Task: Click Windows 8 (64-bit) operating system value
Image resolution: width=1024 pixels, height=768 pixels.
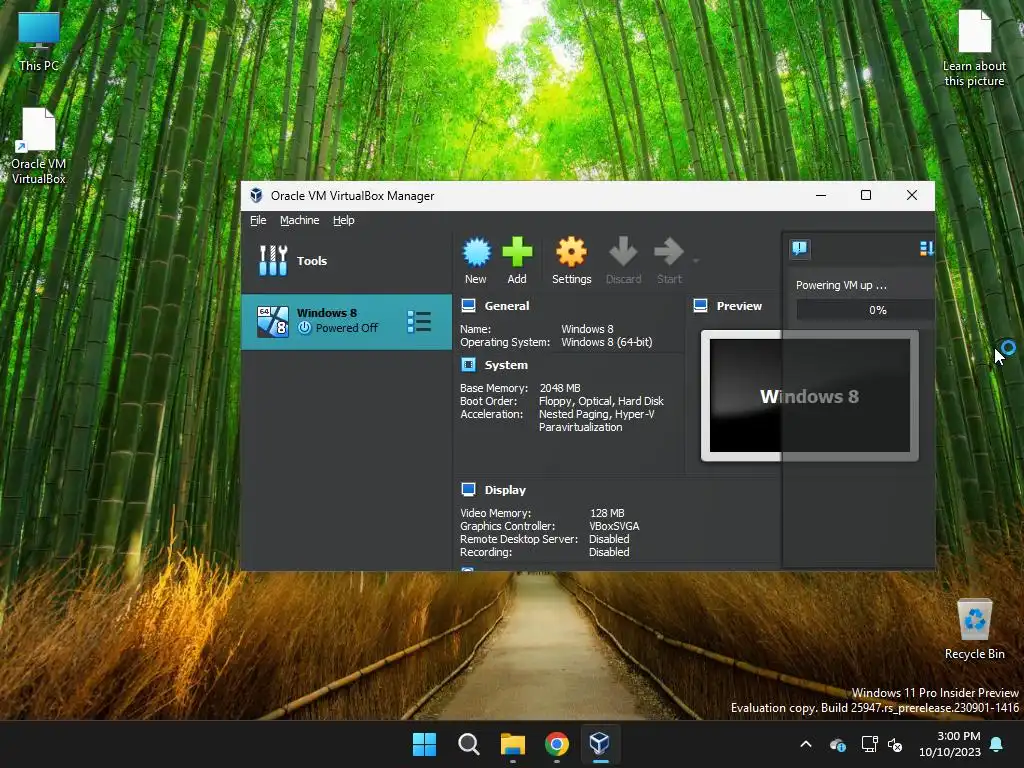Action: [607, 342]
